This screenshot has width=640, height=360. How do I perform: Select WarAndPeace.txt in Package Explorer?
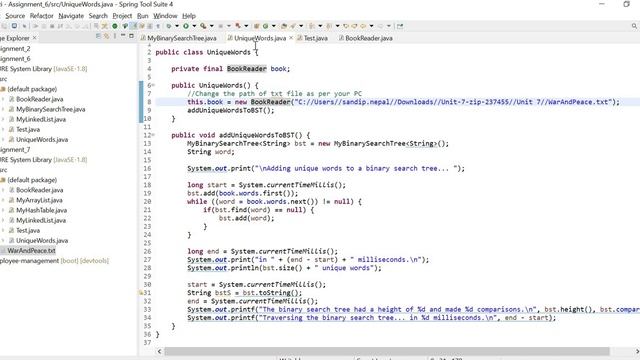tap(31, 251)
